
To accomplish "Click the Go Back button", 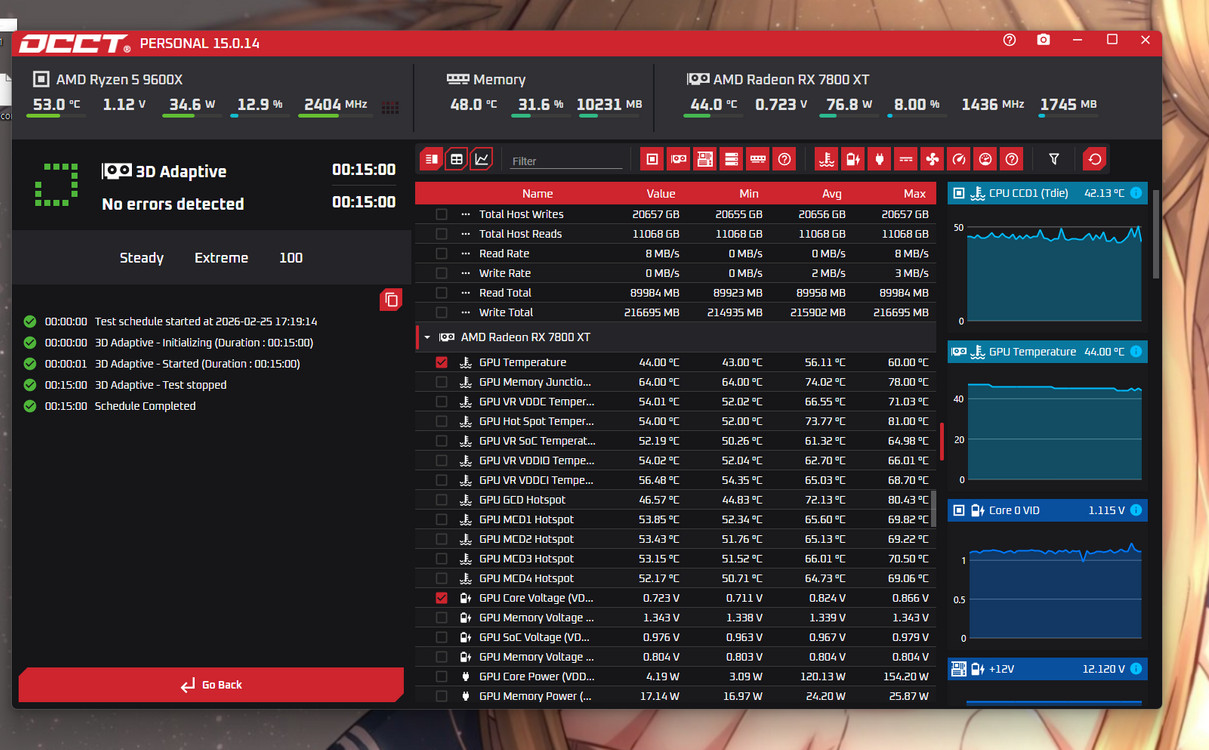I will coord(211,685).
